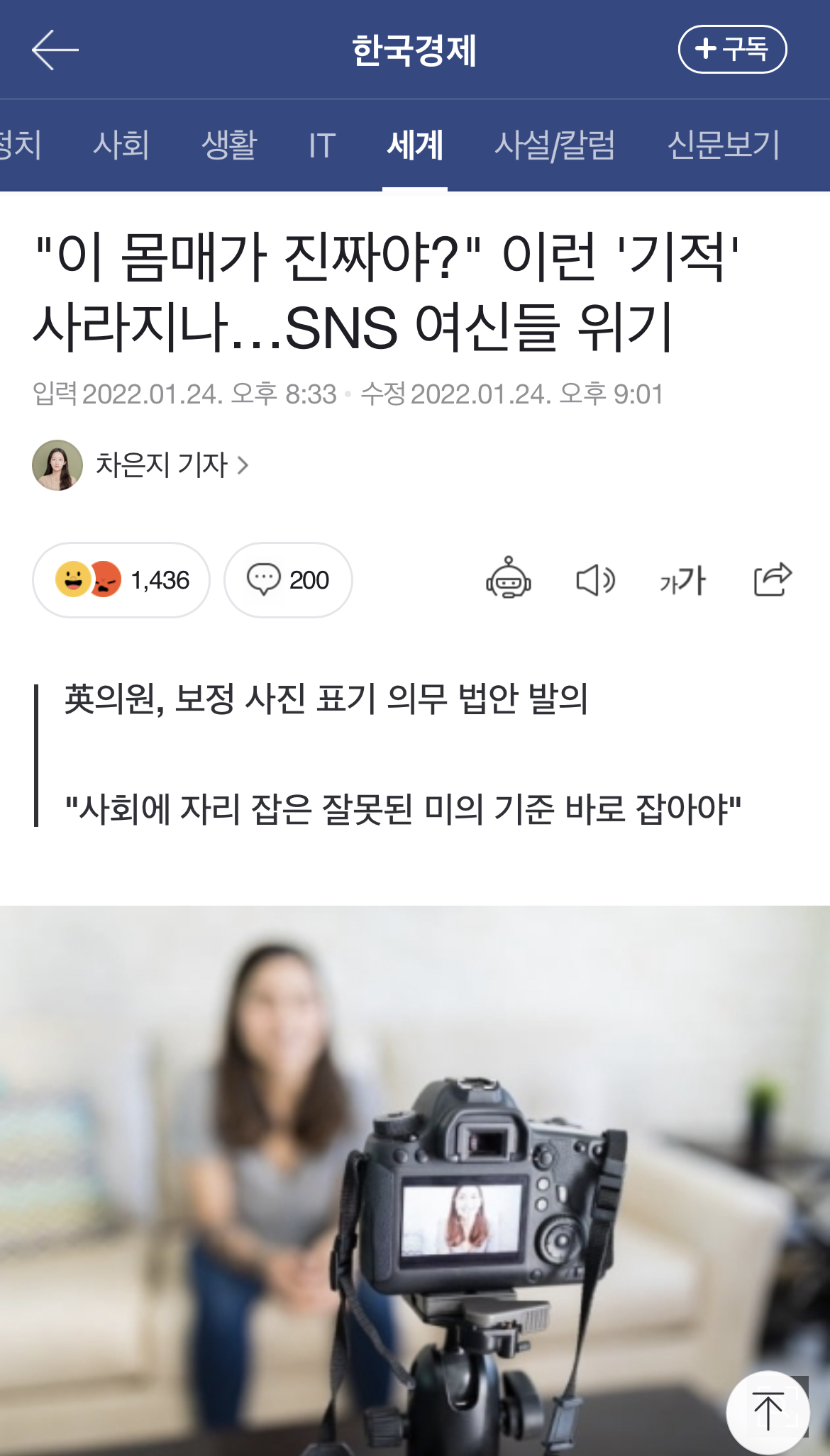This screenshot has width=830, height=1456.
Task: Share the article via share icon
Action: [x=772, y=579]
